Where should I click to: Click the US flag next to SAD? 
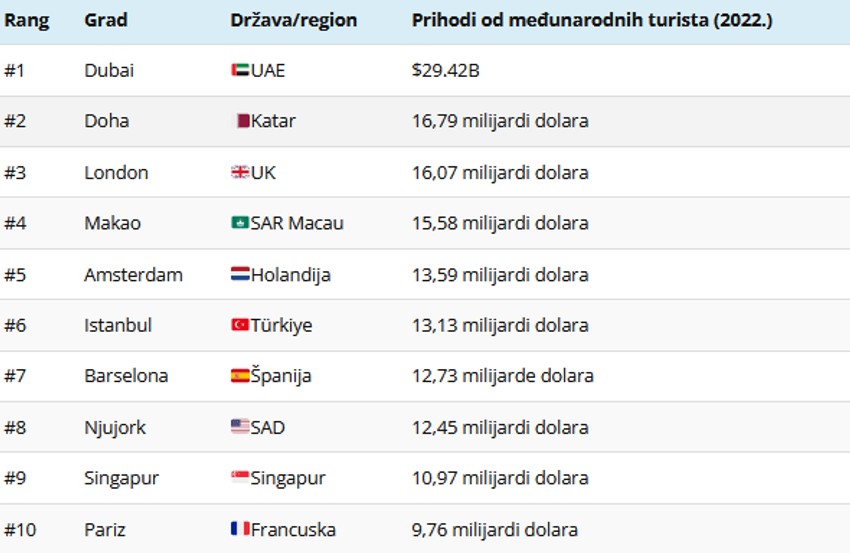tap(240, 428)
